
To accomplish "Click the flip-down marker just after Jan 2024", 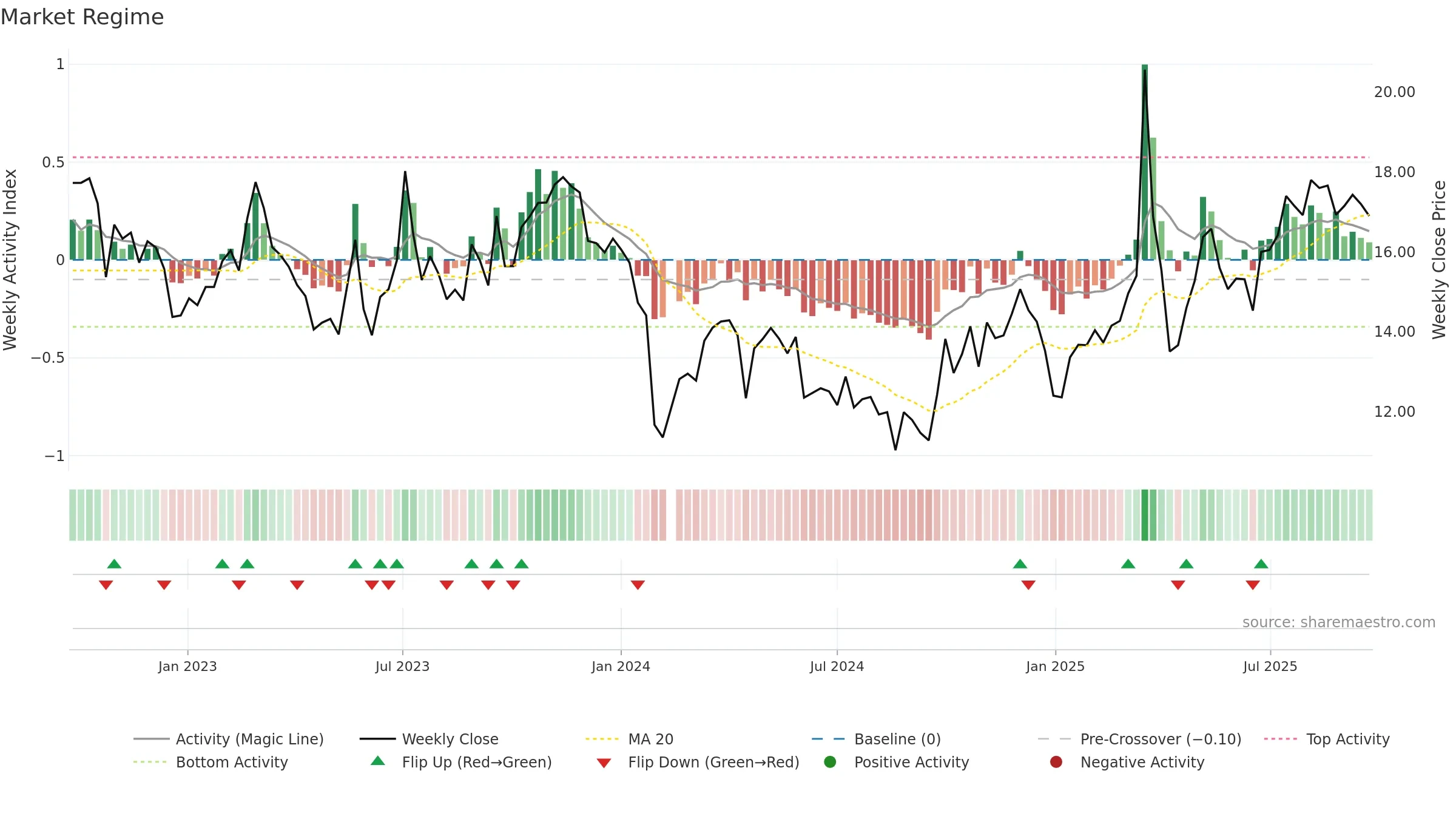I will (x=638, y=585).
